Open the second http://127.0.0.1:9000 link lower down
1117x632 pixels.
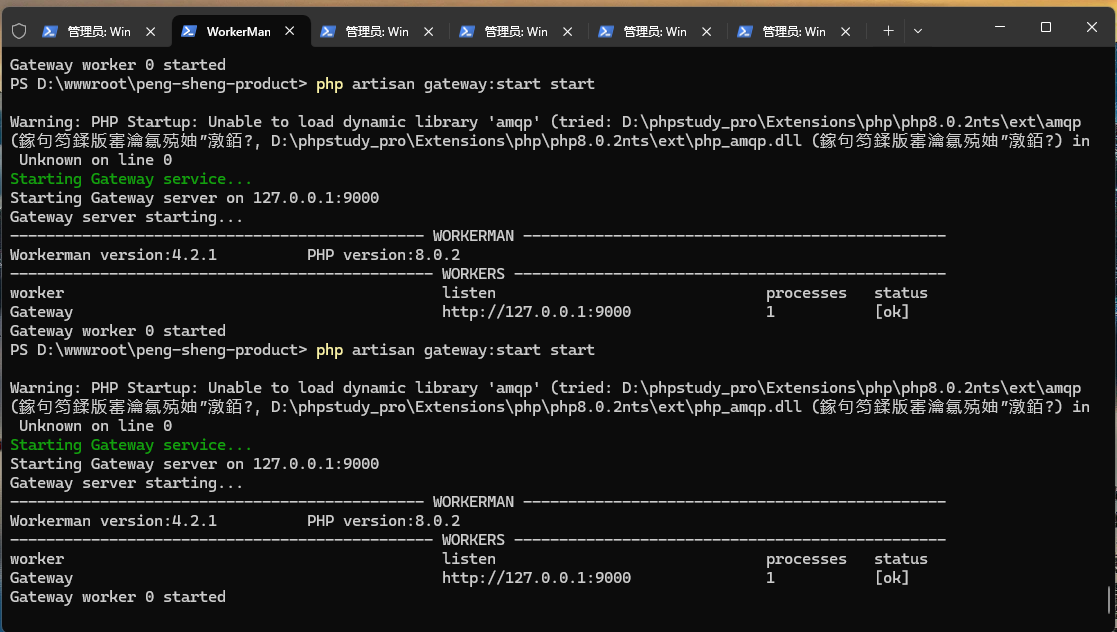coord(536,577)
